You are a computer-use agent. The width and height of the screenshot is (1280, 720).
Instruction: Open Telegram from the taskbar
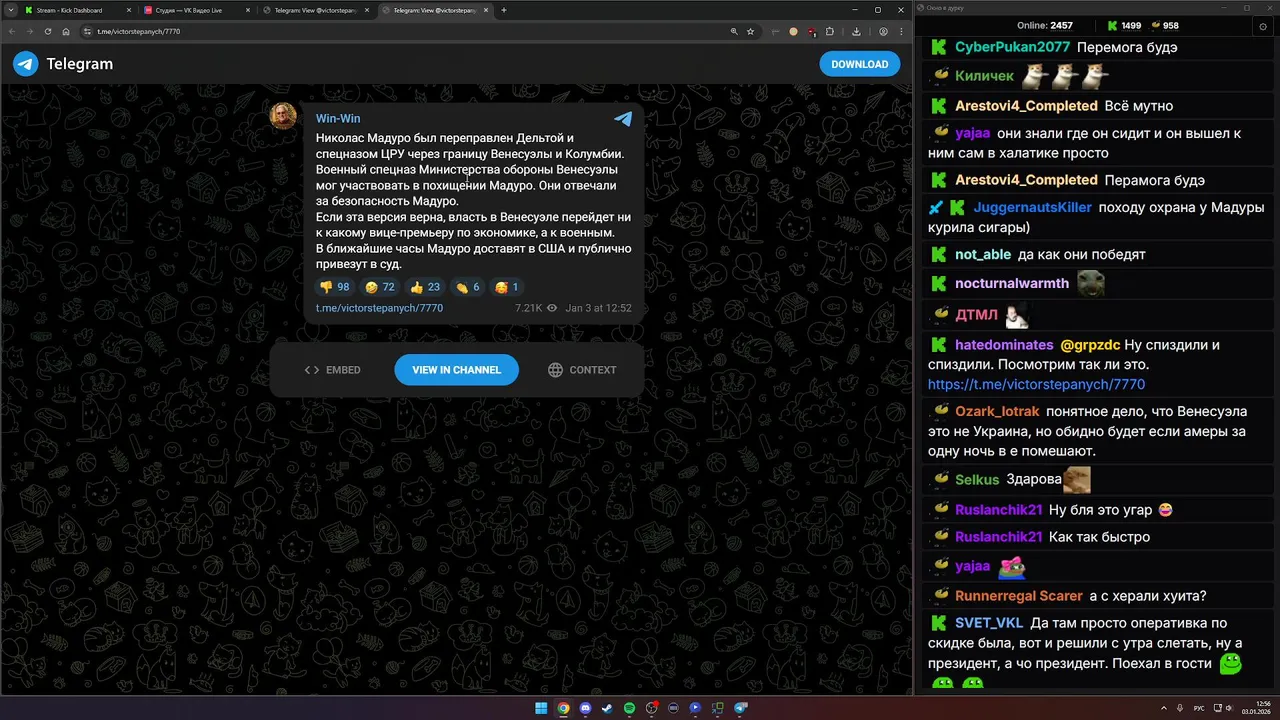(x=741, y=708)
